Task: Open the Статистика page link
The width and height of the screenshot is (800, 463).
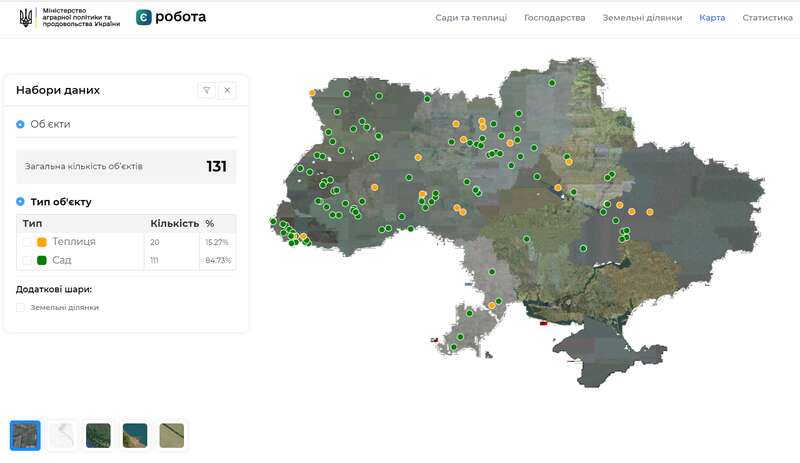Action: [x=767, y=18]
